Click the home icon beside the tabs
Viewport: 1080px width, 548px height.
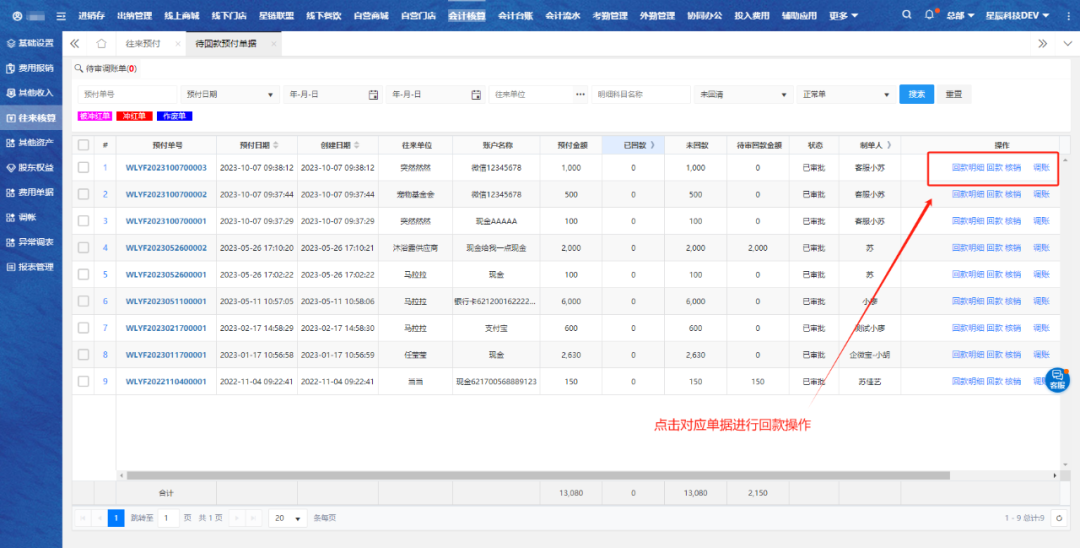point(101,44)
